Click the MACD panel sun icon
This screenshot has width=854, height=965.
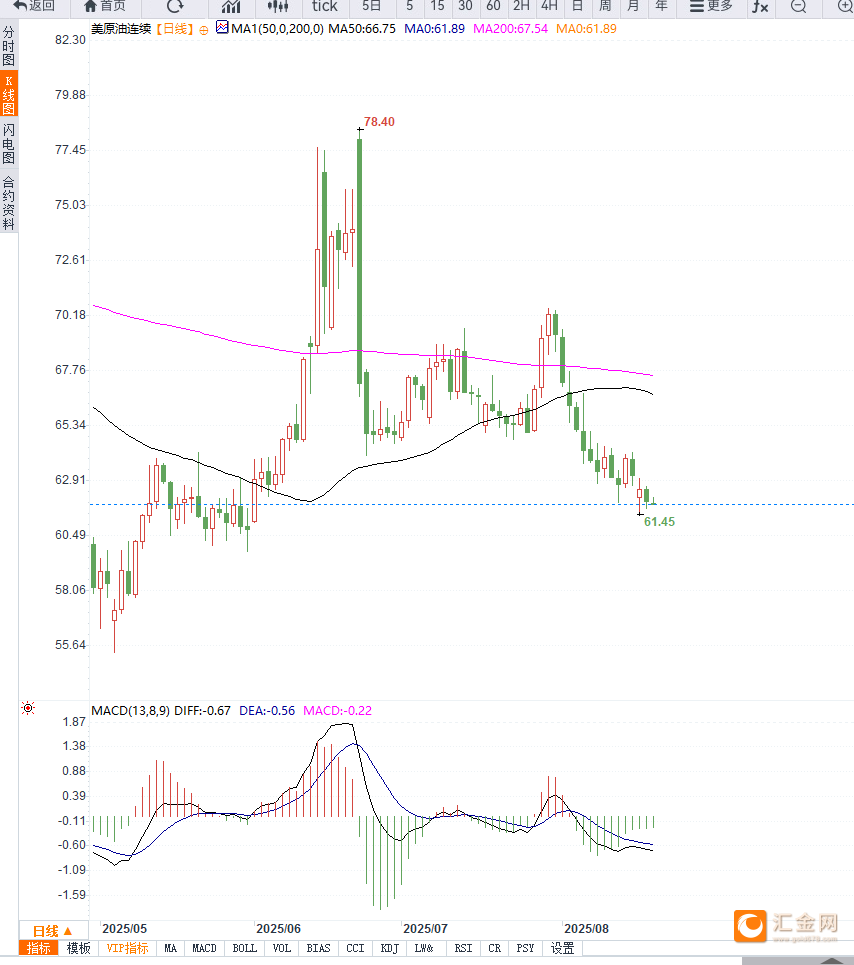pos(28,708)
